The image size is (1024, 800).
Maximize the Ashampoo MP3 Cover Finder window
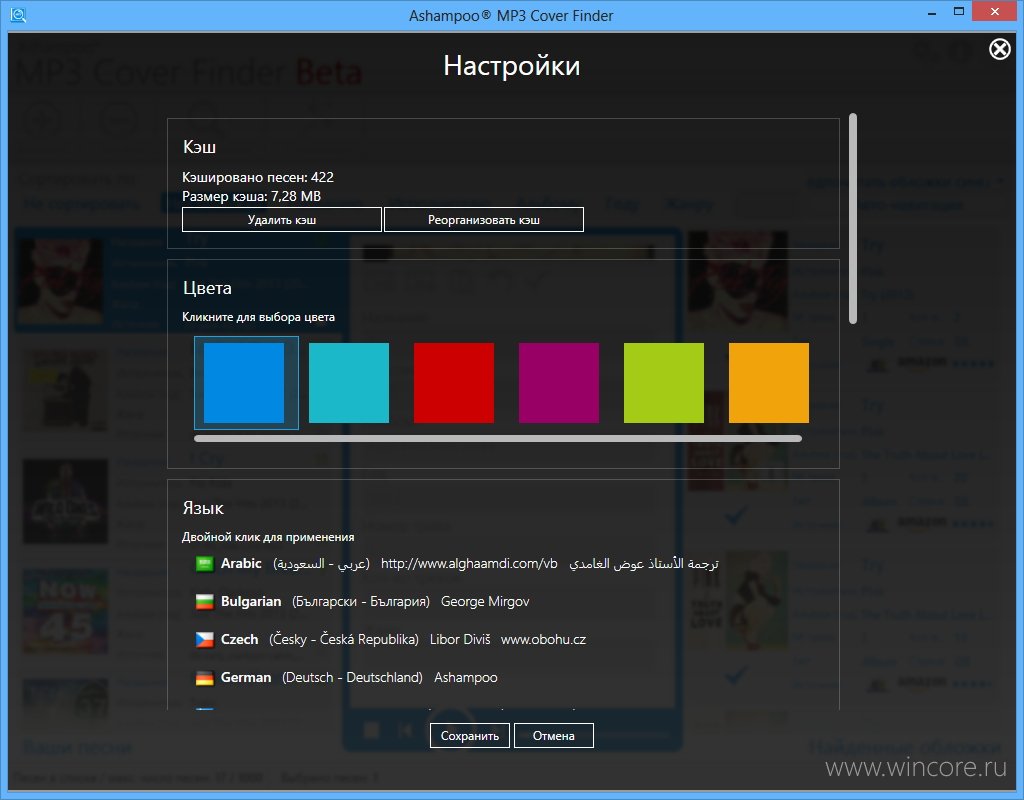959,12
